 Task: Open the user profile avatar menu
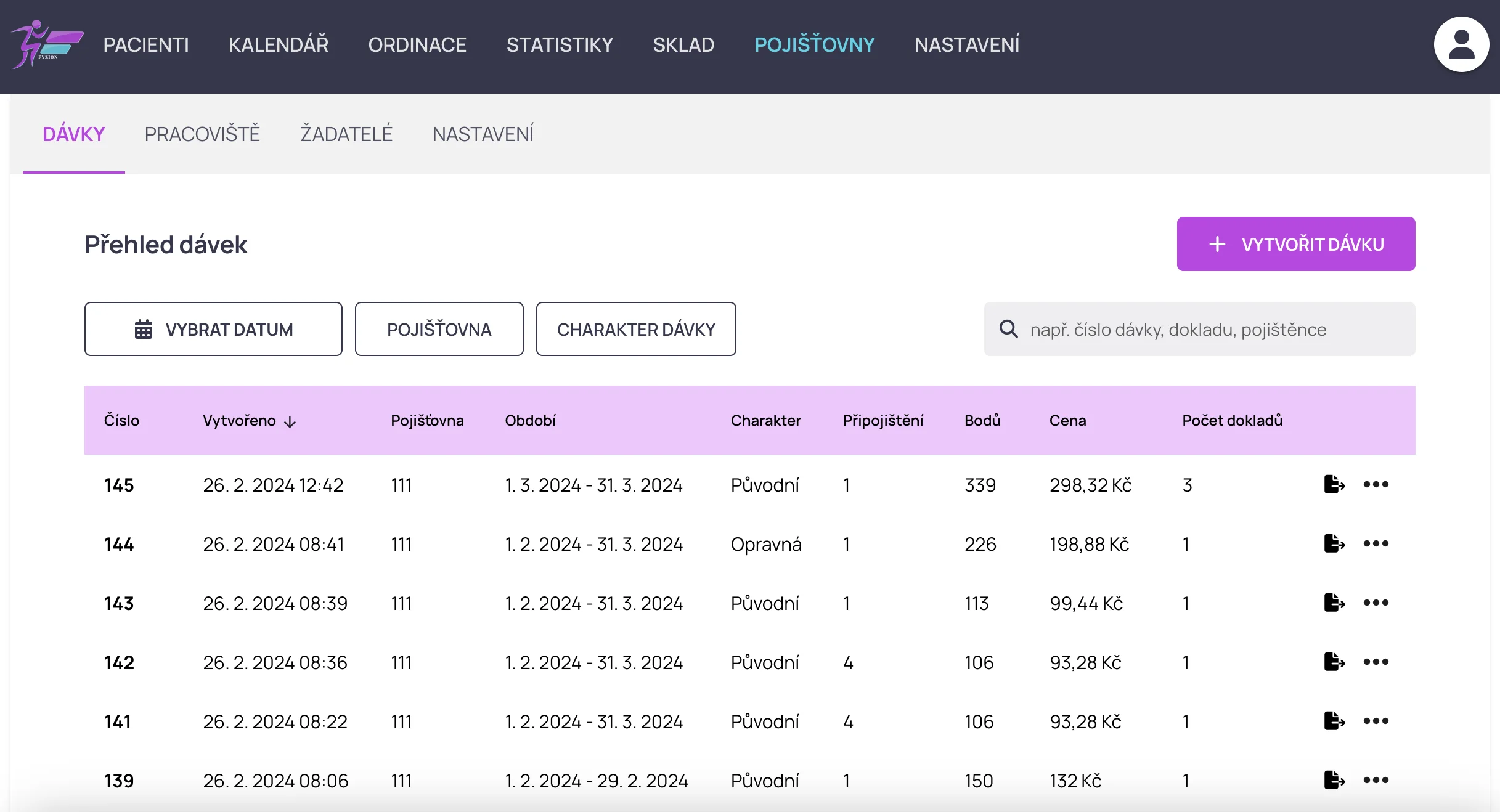coord(1461,44)
